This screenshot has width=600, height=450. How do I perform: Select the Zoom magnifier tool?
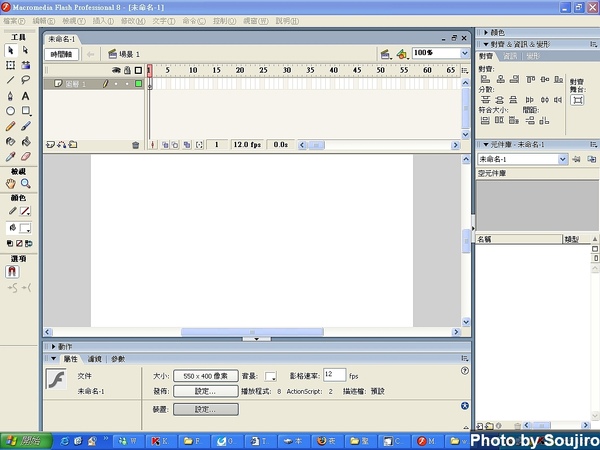26,184
